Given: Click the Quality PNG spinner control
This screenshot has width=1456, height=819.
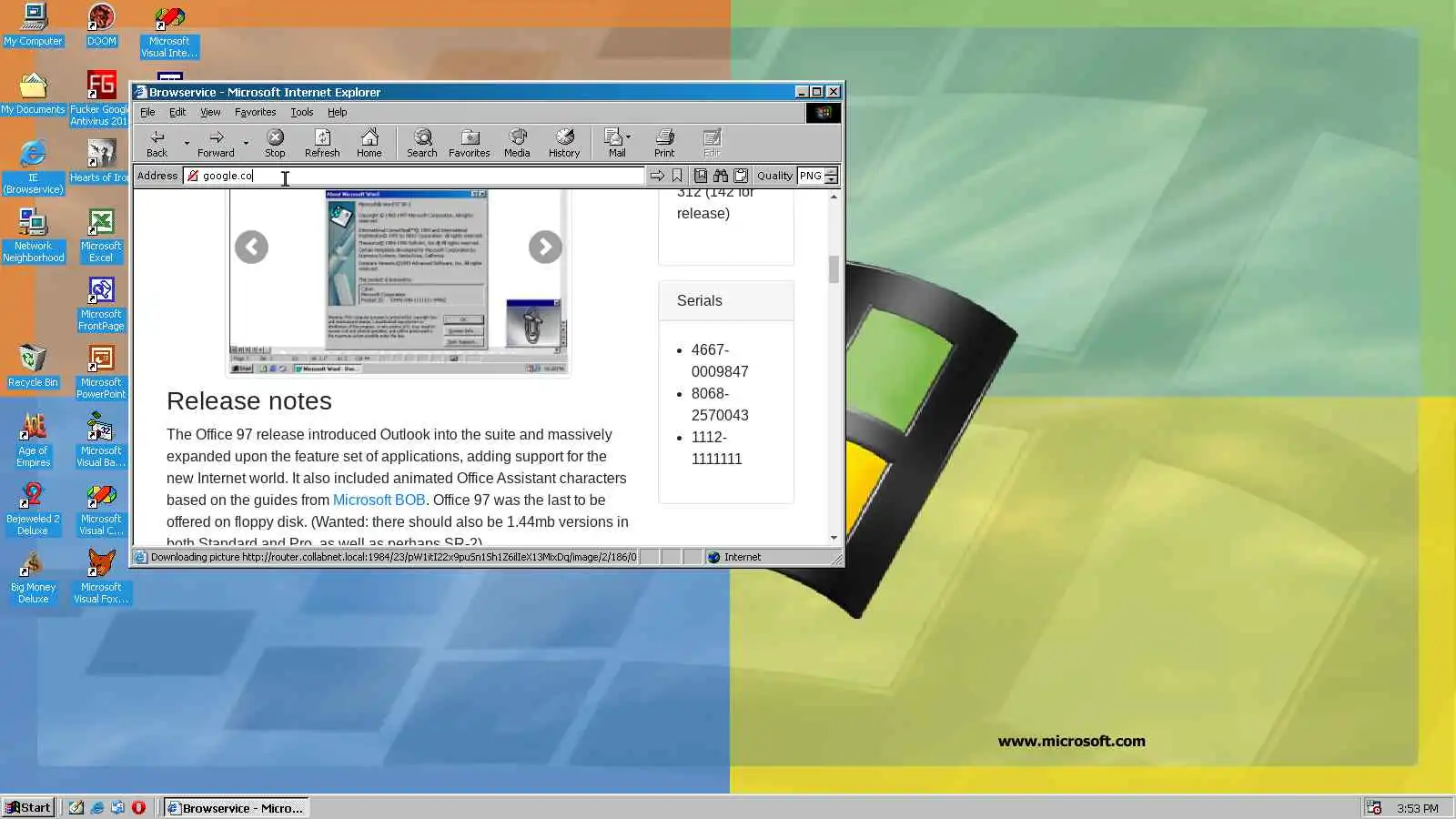Looking at the screenshot, I should [x=831, y=176].
